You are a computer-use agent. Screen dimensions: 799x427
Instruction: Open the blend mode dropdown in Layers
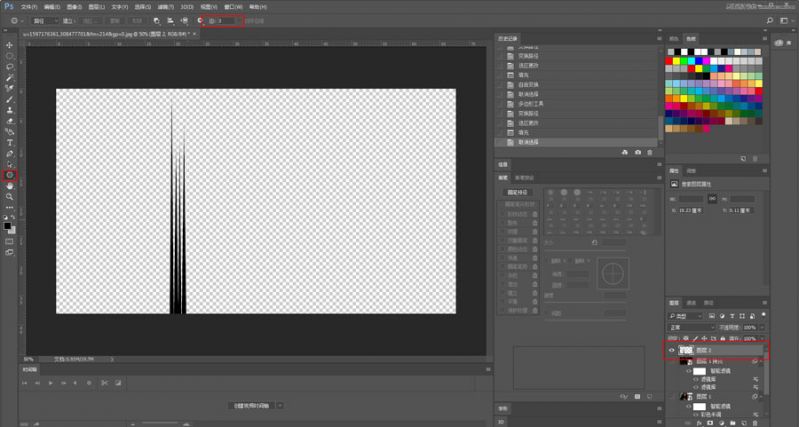(690, 327)
